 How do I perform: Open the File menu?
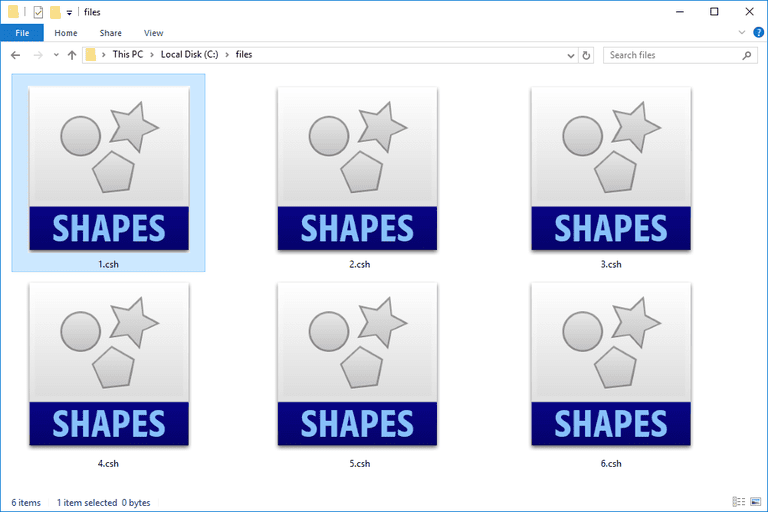click(x=22, y=33)
